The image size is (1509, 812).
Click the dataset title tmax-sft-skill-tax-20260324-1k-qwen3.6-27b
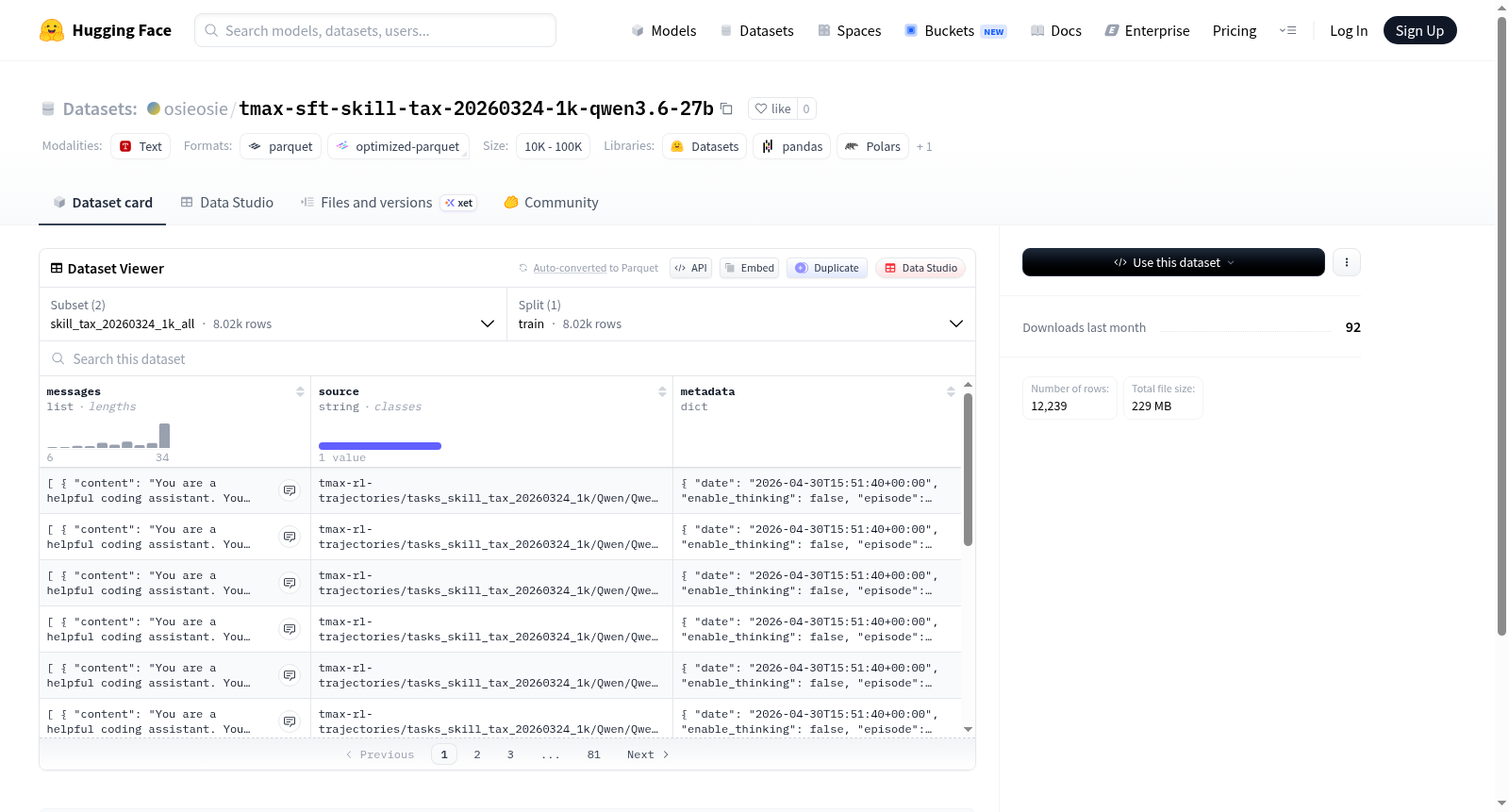(x=476, y=108)
